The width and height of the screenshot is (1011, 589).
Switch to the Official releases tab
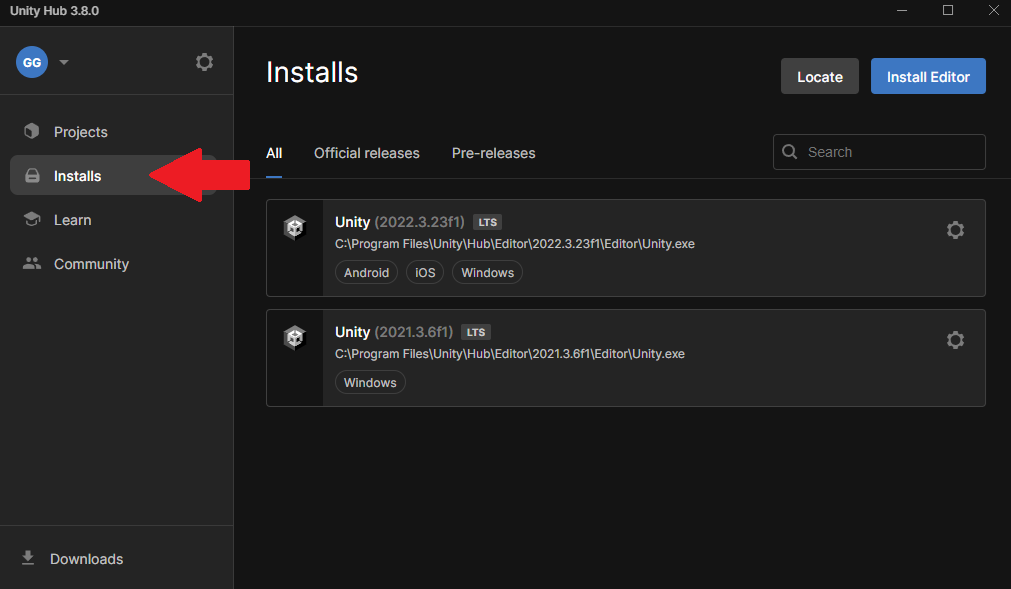pyautogui.click(x=366, y=153)
